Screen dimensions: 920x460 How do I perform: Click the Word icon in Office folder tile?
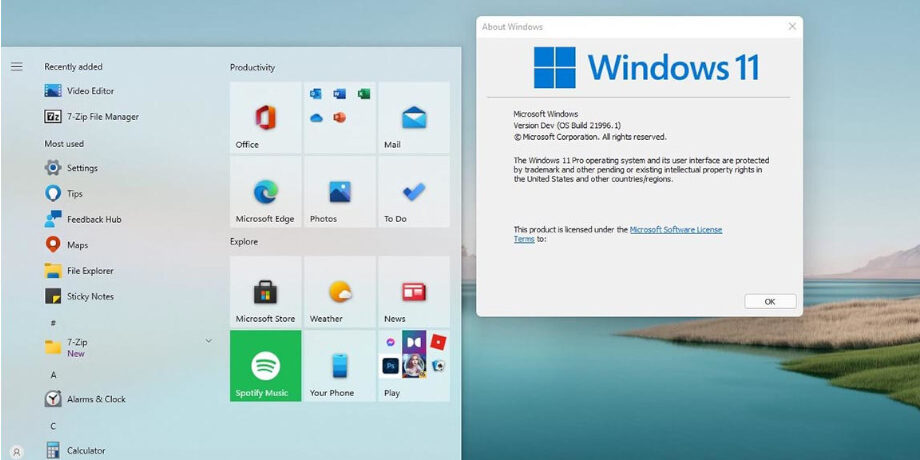tap(340, 94)
